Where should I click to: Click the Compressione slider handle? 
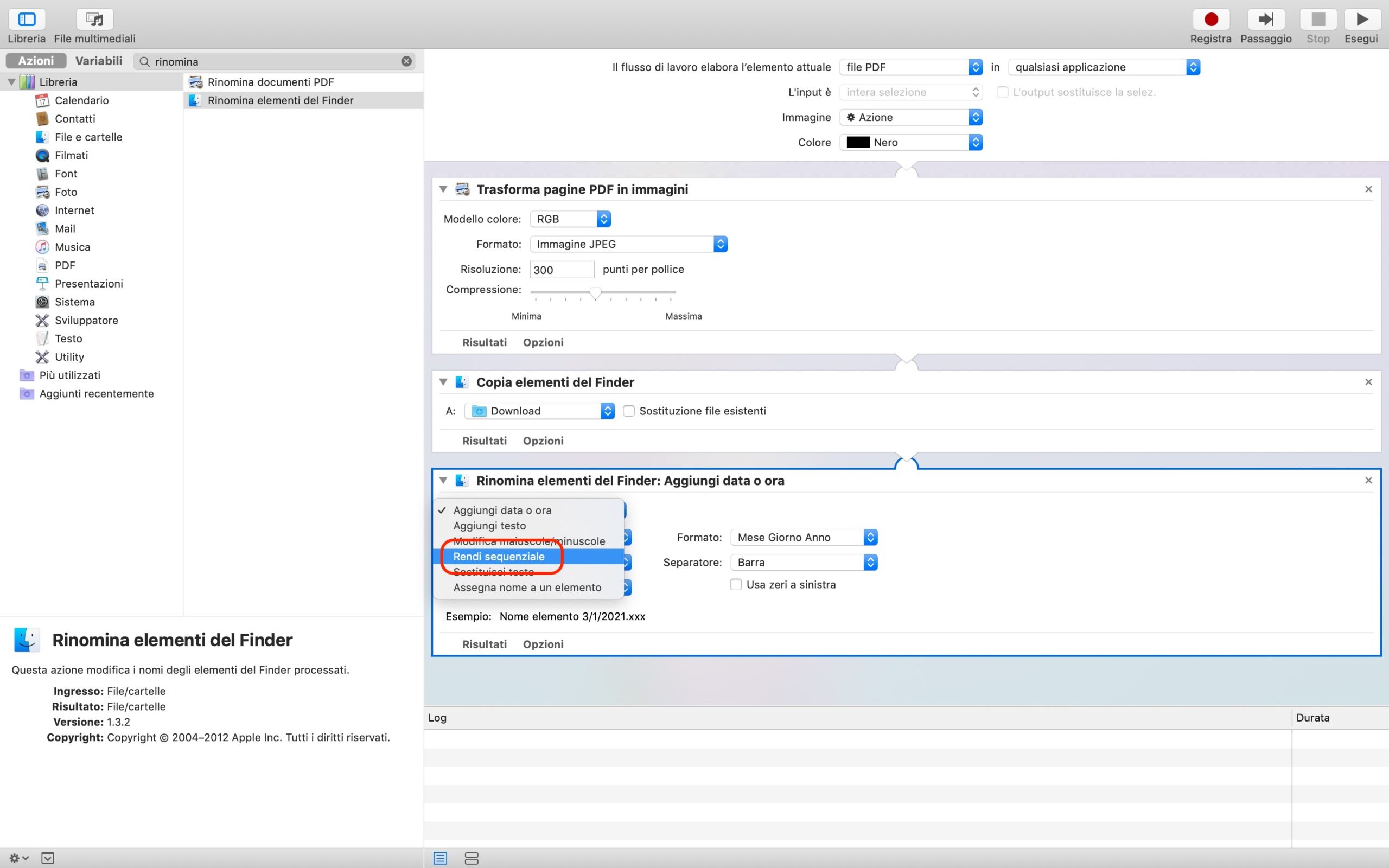click(x=595, y=293)
